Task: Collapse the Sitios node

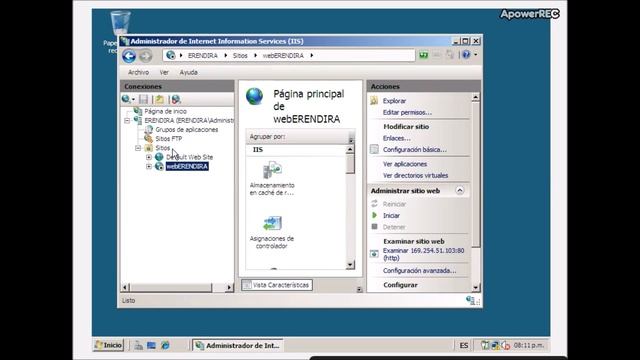Action: coord(138,148)
